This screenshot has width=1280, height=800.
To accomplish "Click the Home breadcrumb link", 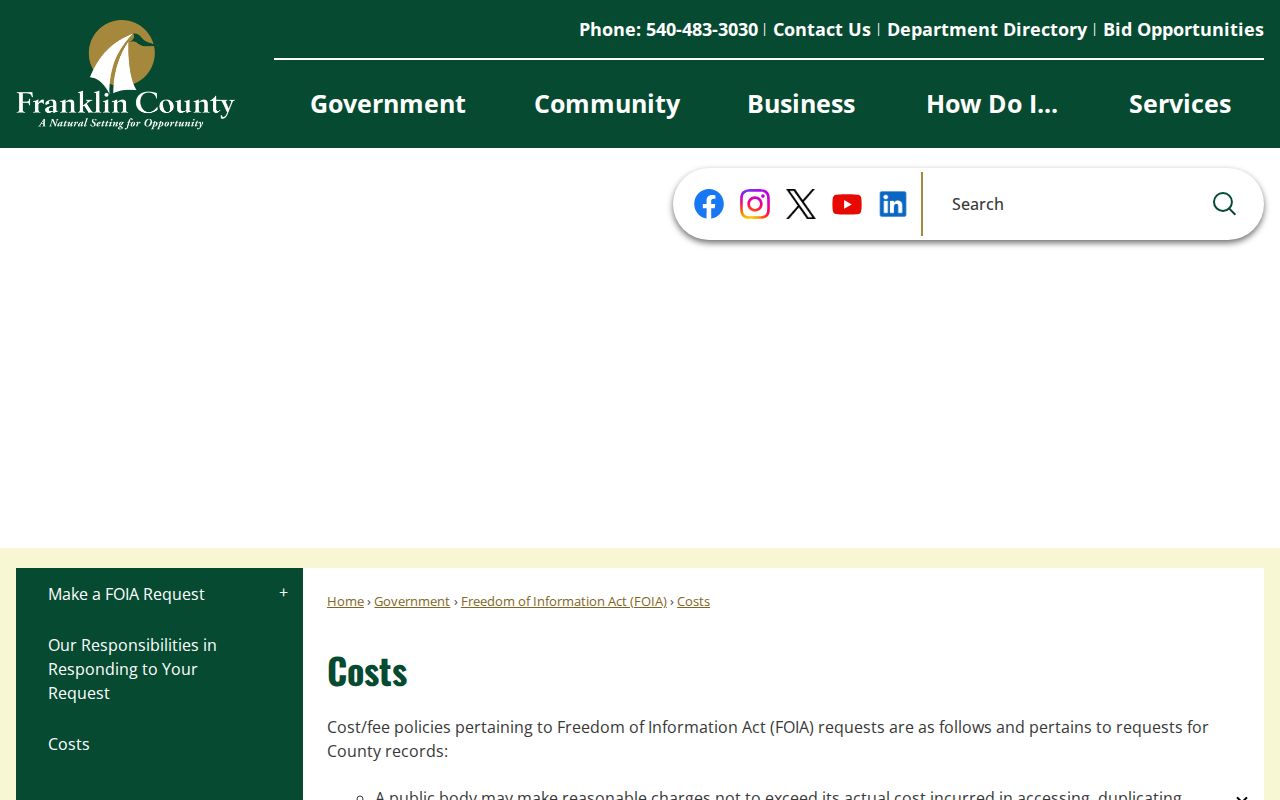I will 345,601.
